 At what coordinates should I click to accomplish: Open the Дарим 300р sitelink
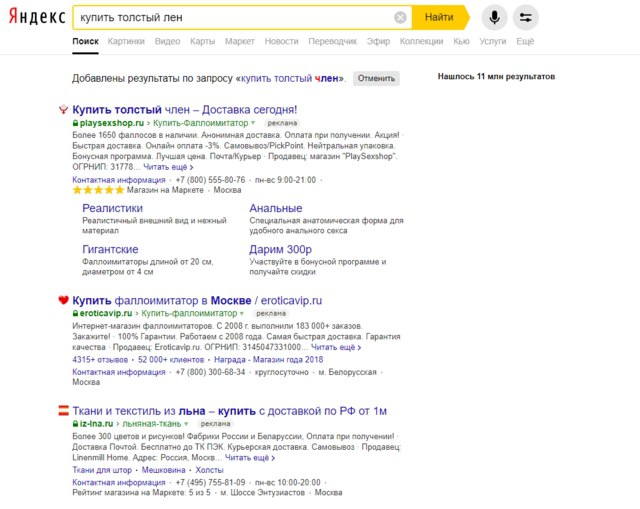click(280, 249)
